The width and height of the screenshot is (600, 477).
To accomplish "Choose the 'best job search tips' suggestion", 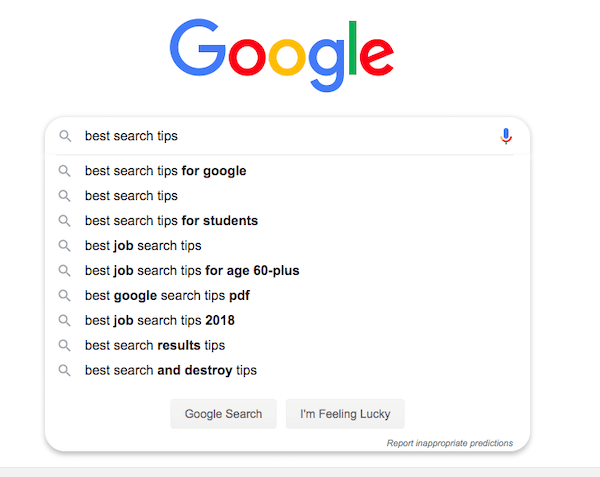I will 287,246.
